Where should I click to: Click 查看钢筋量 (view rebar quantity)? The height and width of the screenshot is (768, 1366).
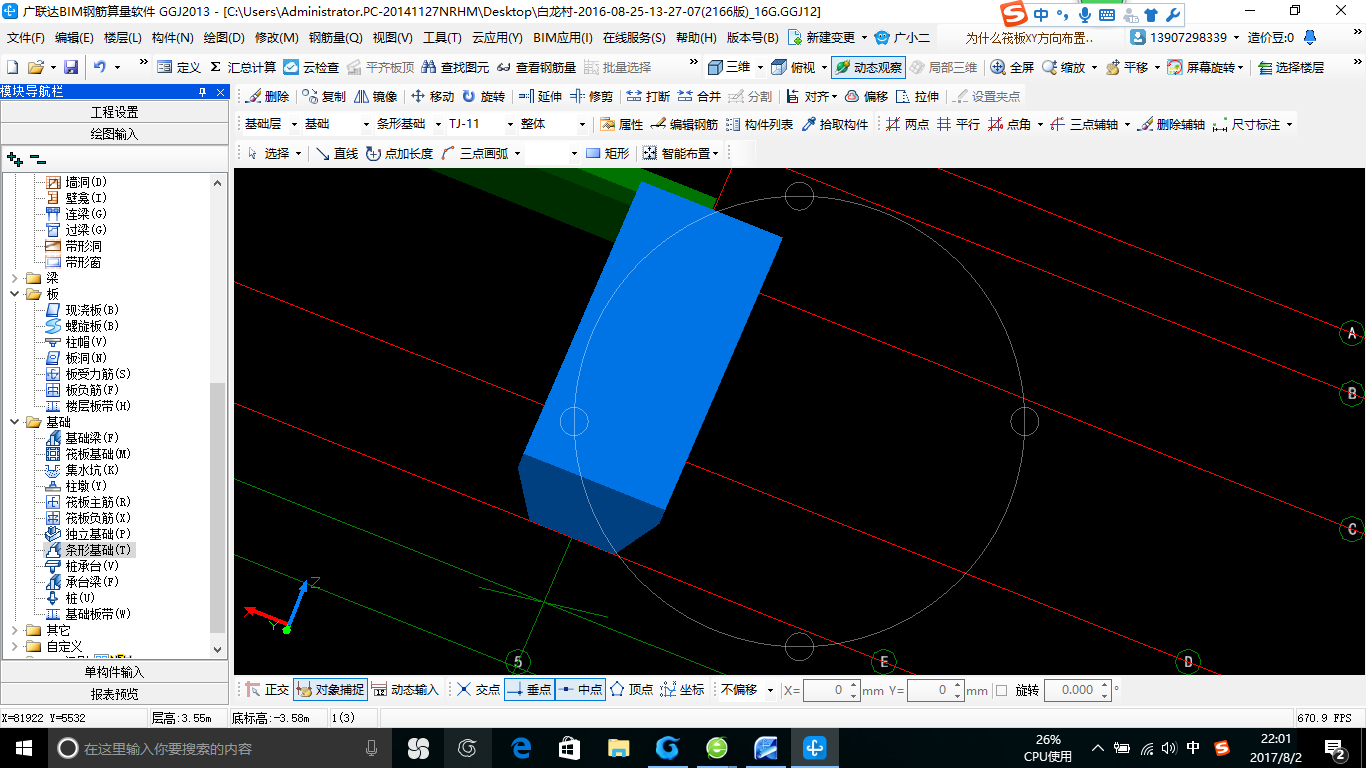536,67
